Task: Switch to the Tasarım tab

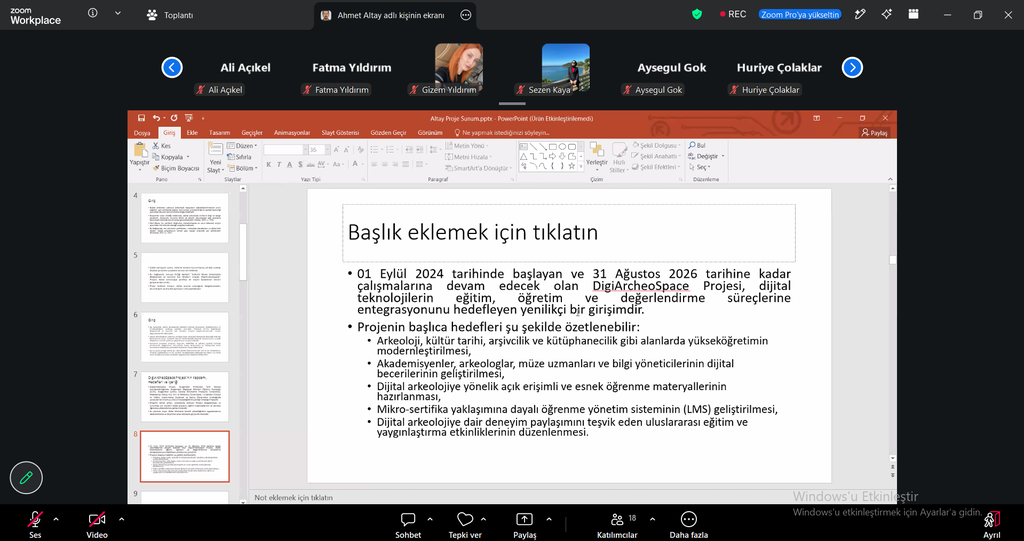Action: 219,133
